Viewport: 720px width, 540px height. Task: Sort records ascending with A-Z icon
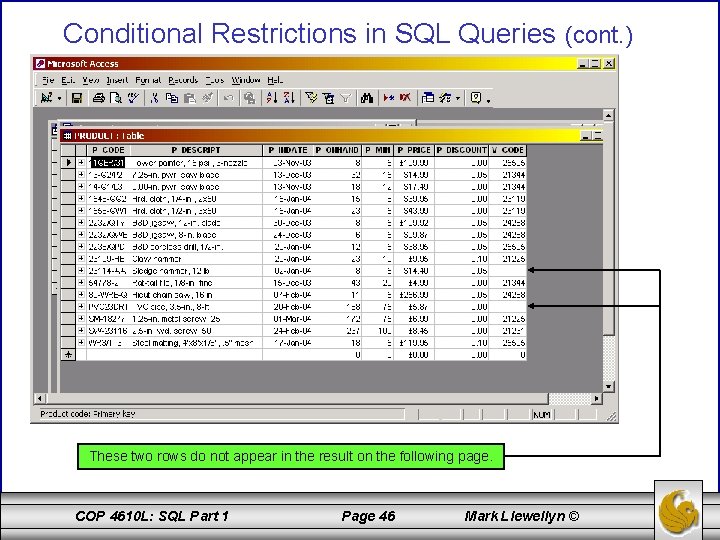(x=272, y=98)
